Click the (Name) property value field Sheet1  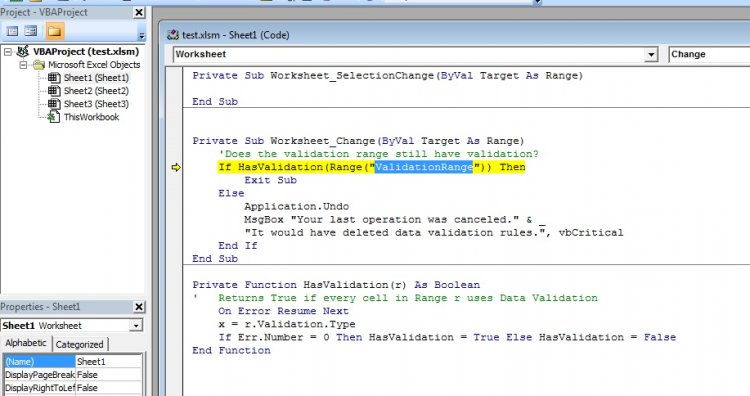(x=109, y=362)
